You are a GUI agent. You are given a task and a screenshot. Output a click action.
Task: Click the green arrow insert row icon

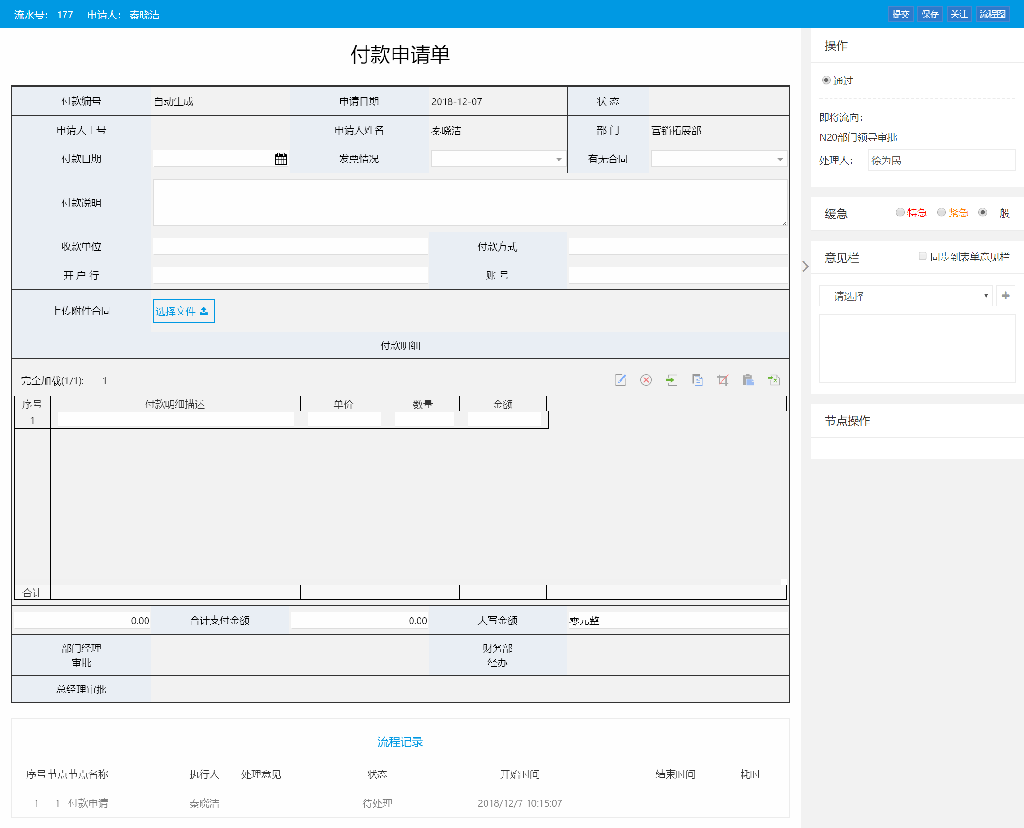click(671, 380)
